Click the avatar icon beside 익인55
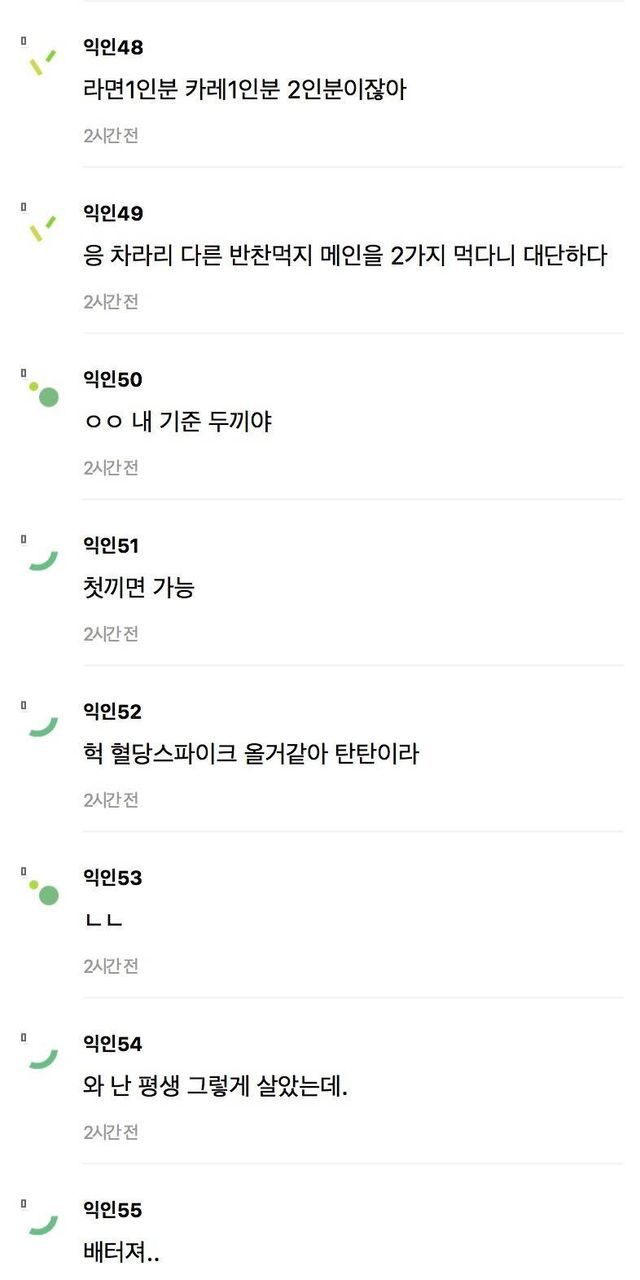Image resolution: width=640 pixels, height=1280 pixels. (43, 1223)
